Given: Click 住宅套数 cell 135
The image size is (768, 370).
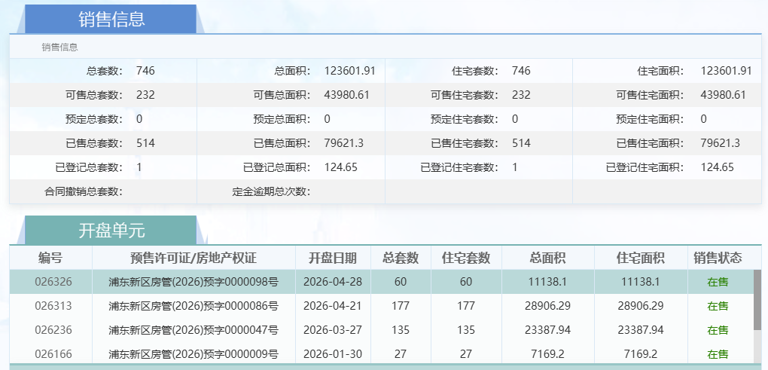Looking at the screenshot, I should [466, 330].
